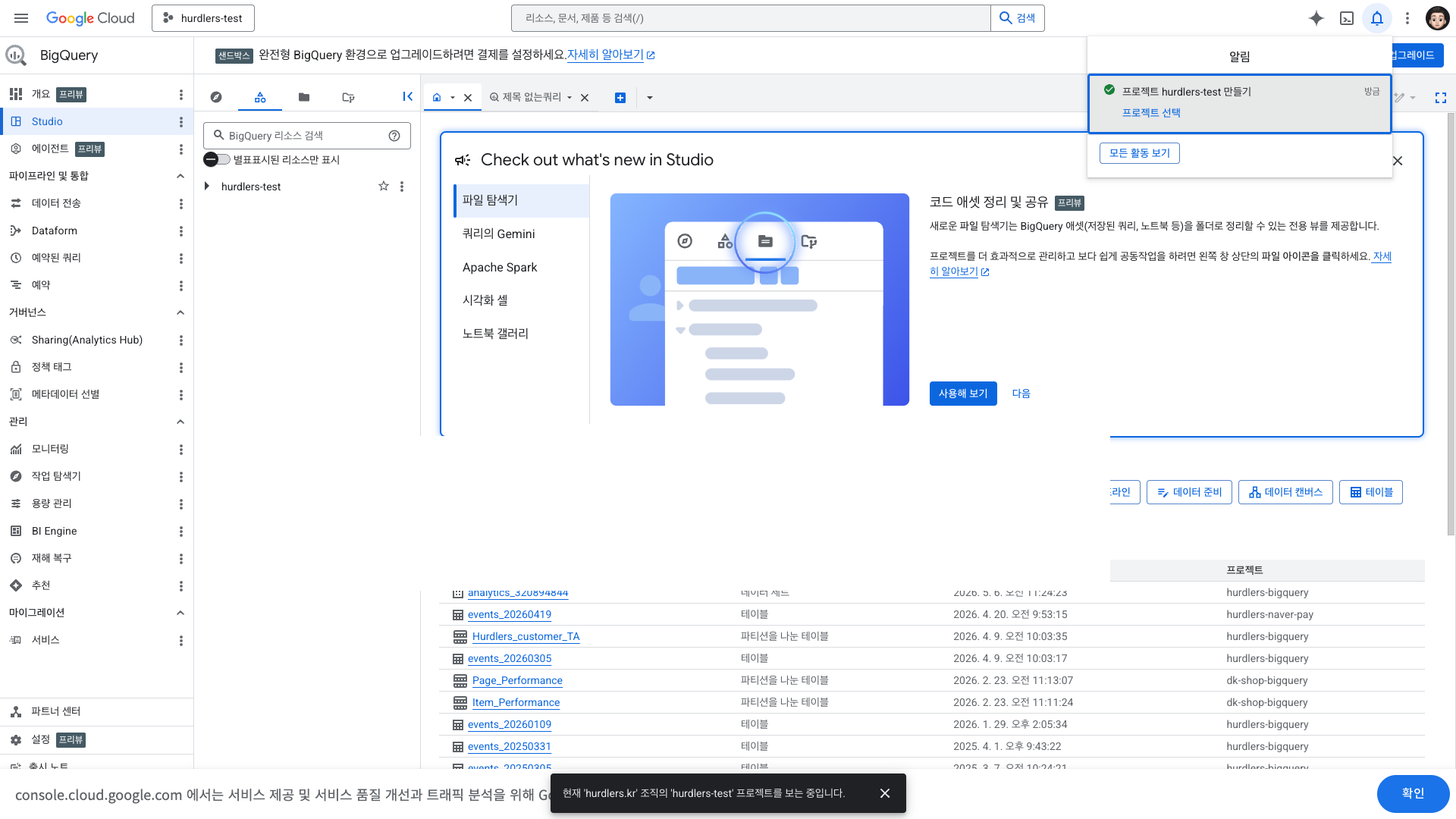Add a new query tab with plus icon
The width and height of the screenshot is (1456, 819).
click(620, 97)
